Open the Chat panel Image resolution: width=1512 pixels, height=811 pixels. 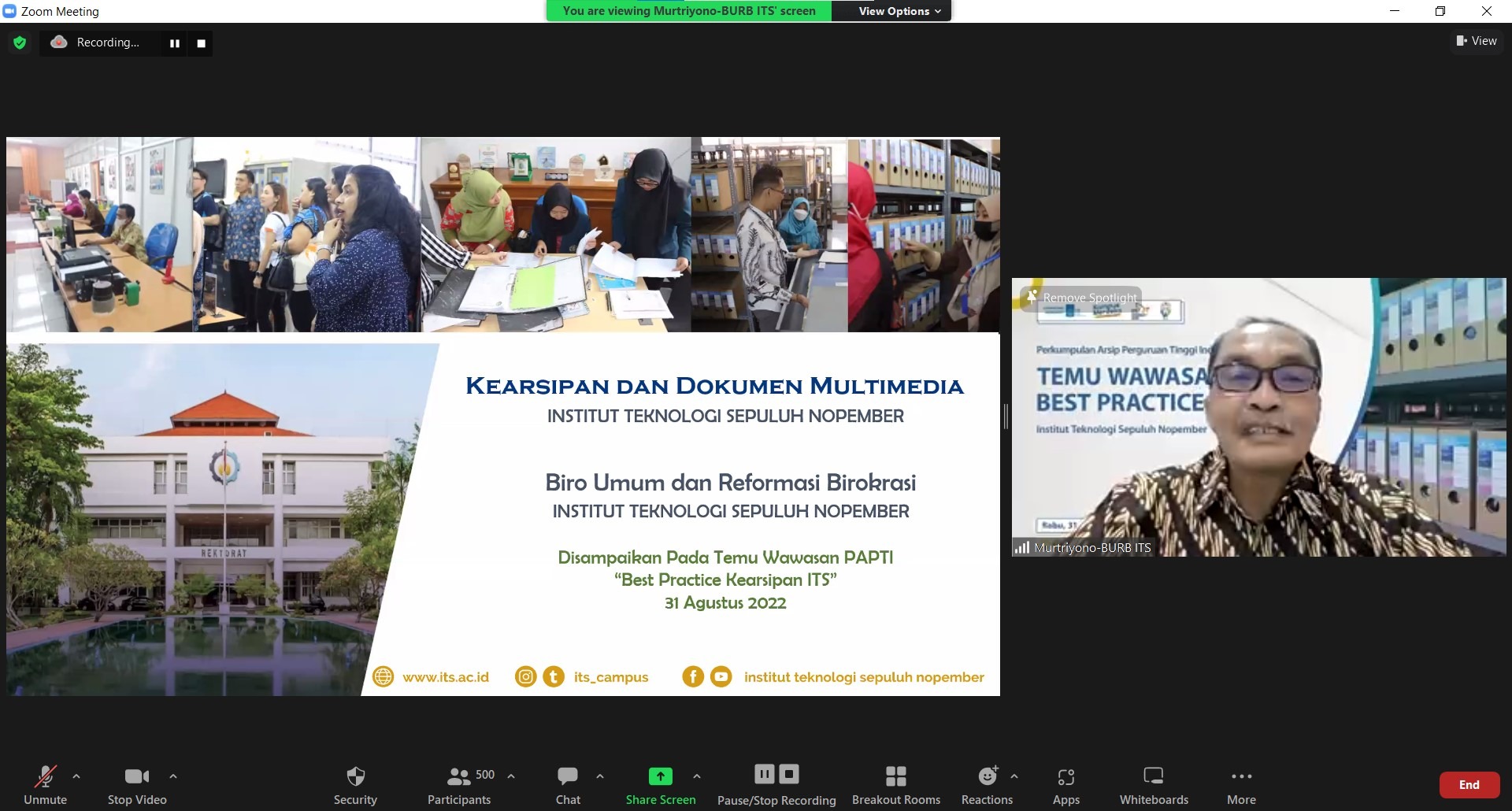[x=568, y=784]
